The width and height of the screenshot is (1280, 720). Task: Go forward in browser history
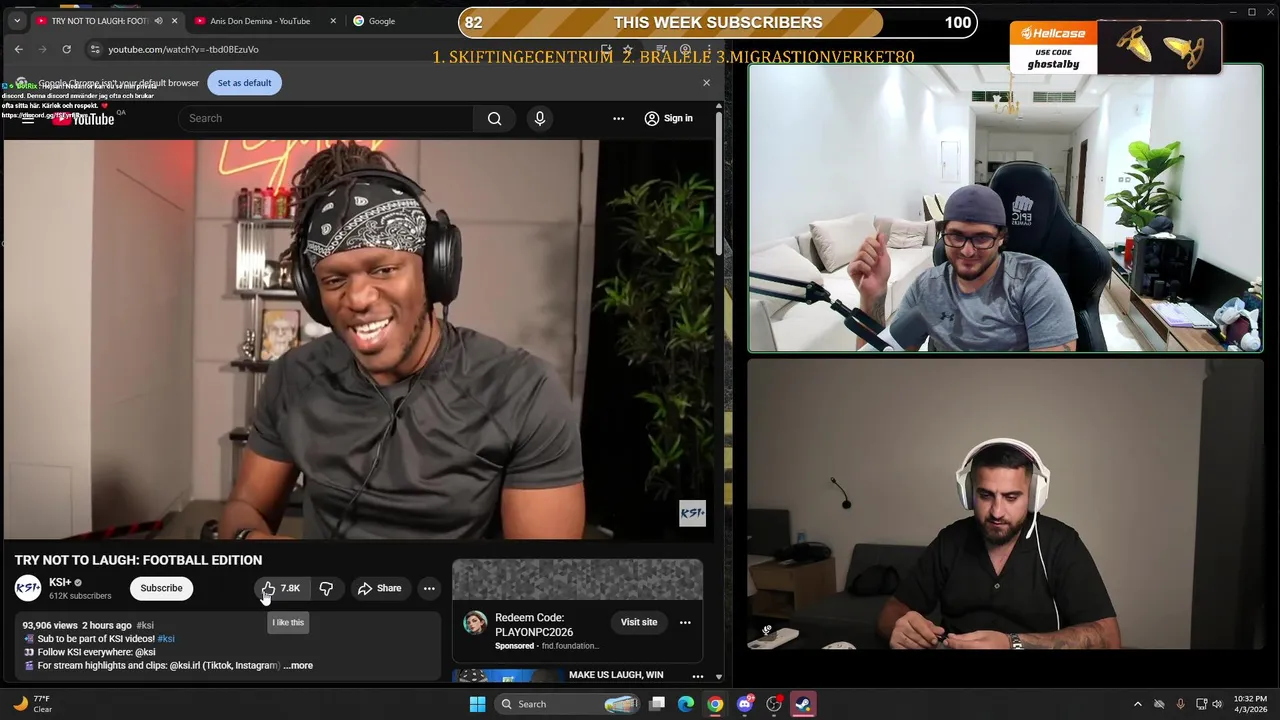[42, 49]
